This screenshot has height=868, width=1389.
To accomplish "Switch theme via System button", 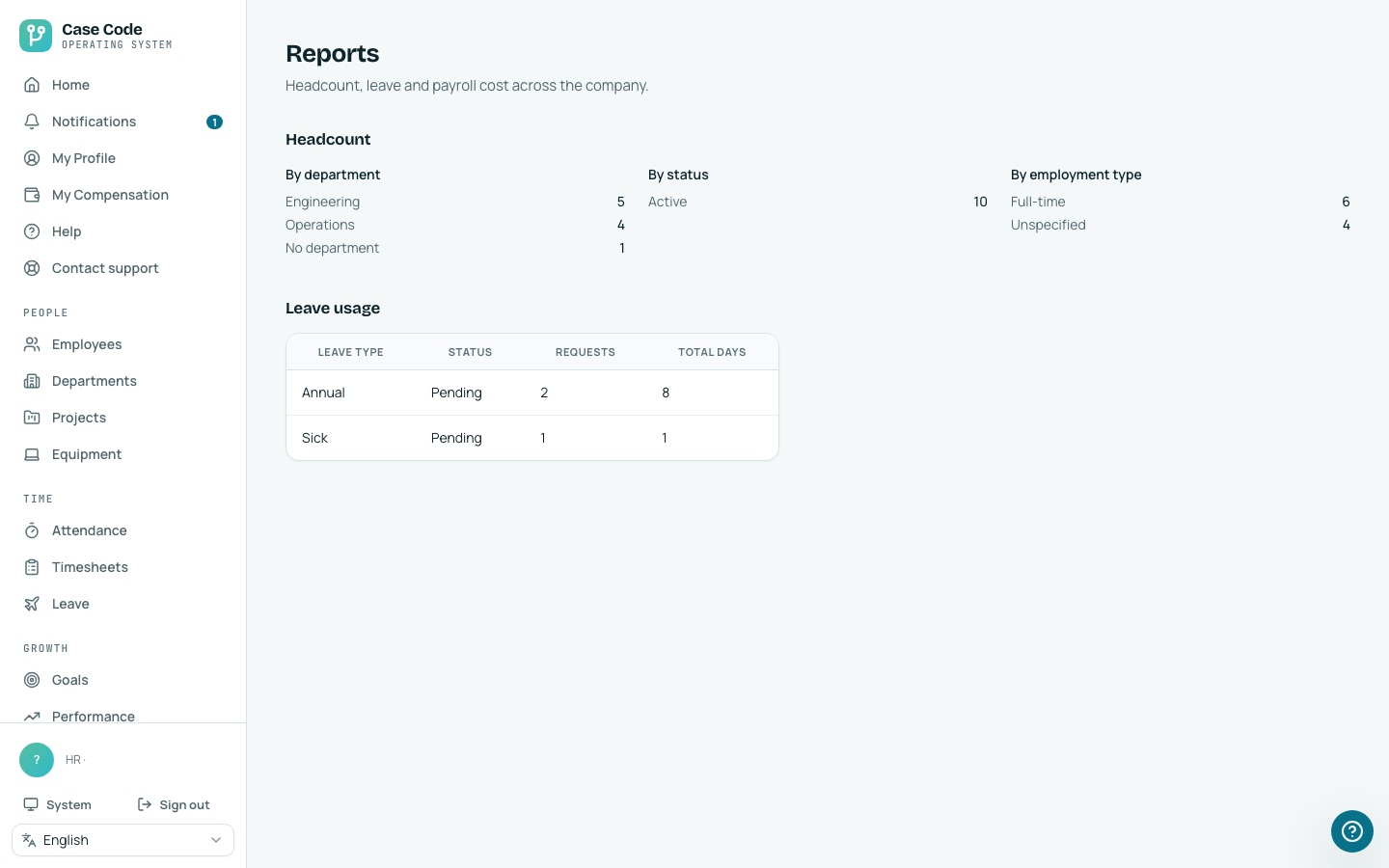I will pos(58,804).
